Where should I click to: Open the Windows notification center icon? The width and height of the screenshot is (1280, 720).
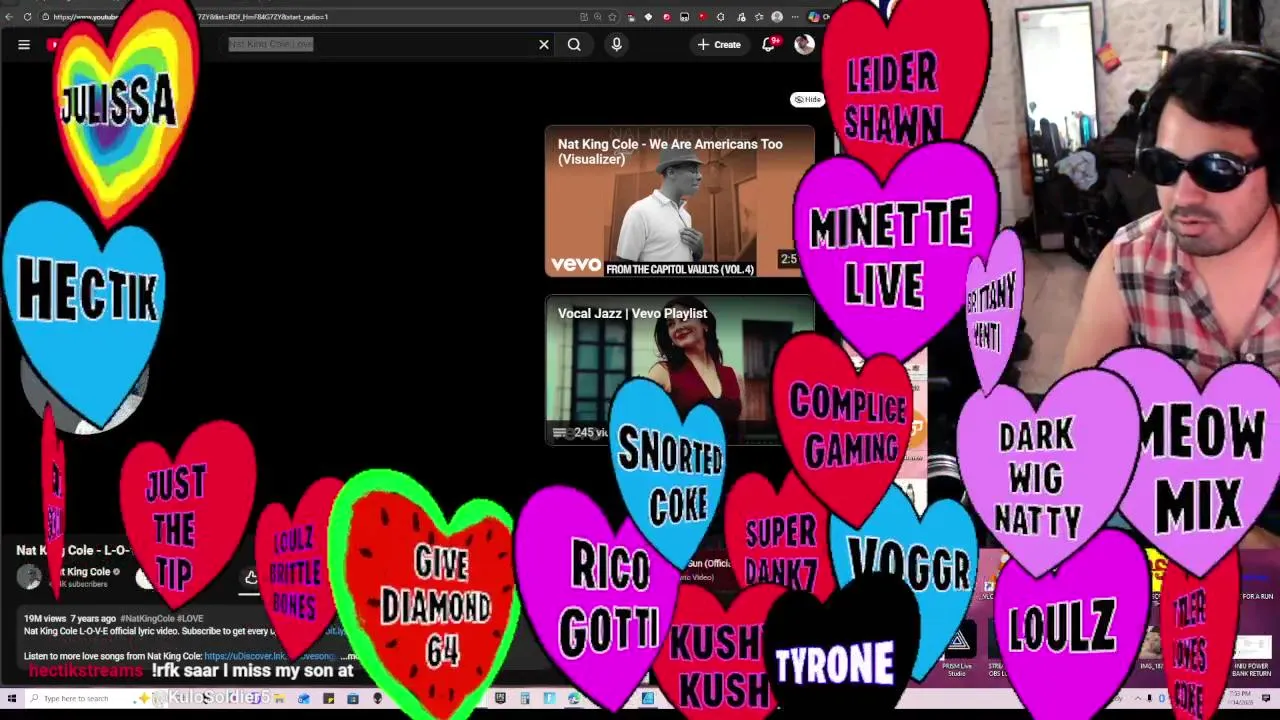pos(1266,698)
